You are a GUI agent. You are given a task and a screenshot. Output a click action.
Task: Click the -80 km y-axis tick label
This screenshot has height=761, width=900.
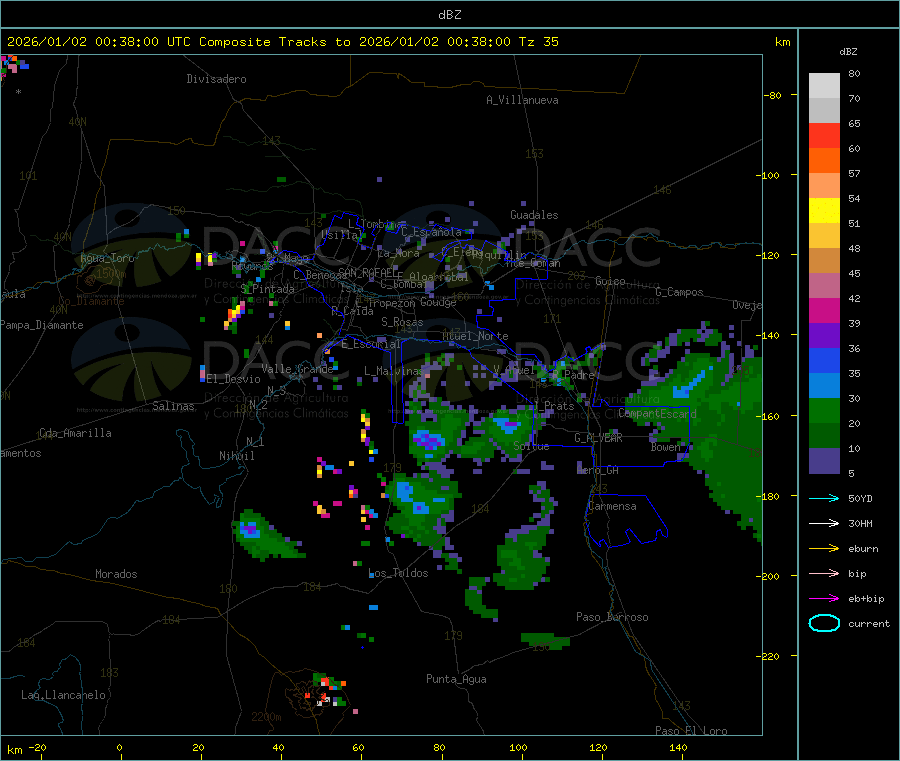point(772,95)
